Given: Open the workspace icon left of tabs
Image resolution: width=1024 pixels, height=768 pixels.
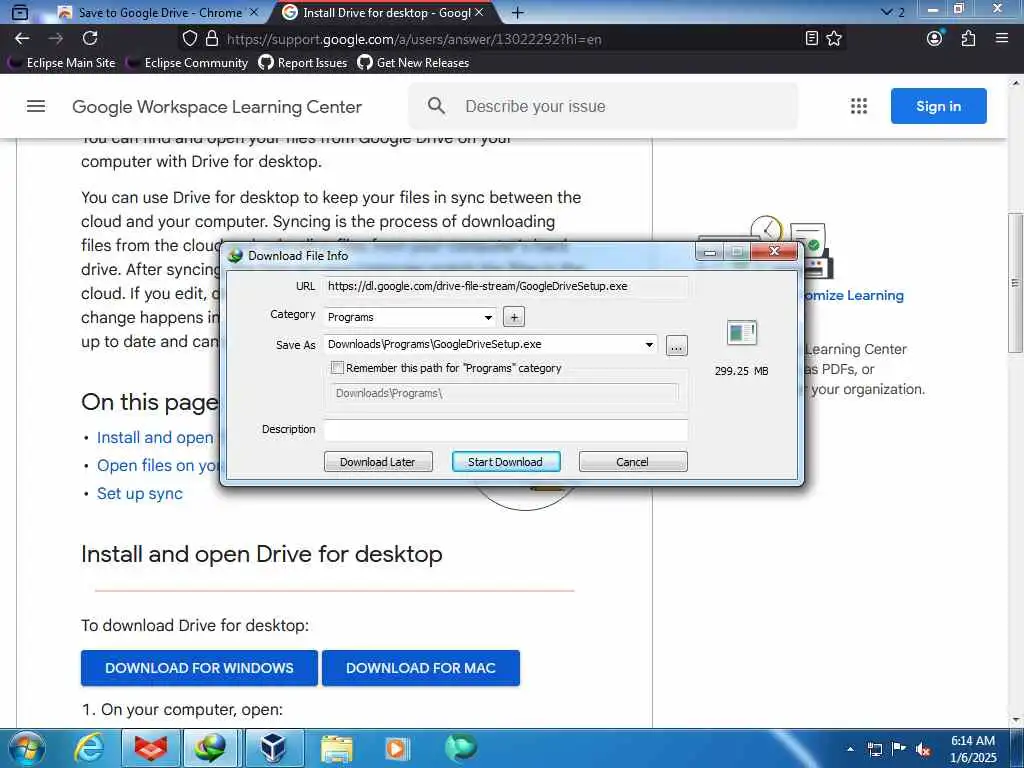Looking at the screenshot, I should [20, 12].
